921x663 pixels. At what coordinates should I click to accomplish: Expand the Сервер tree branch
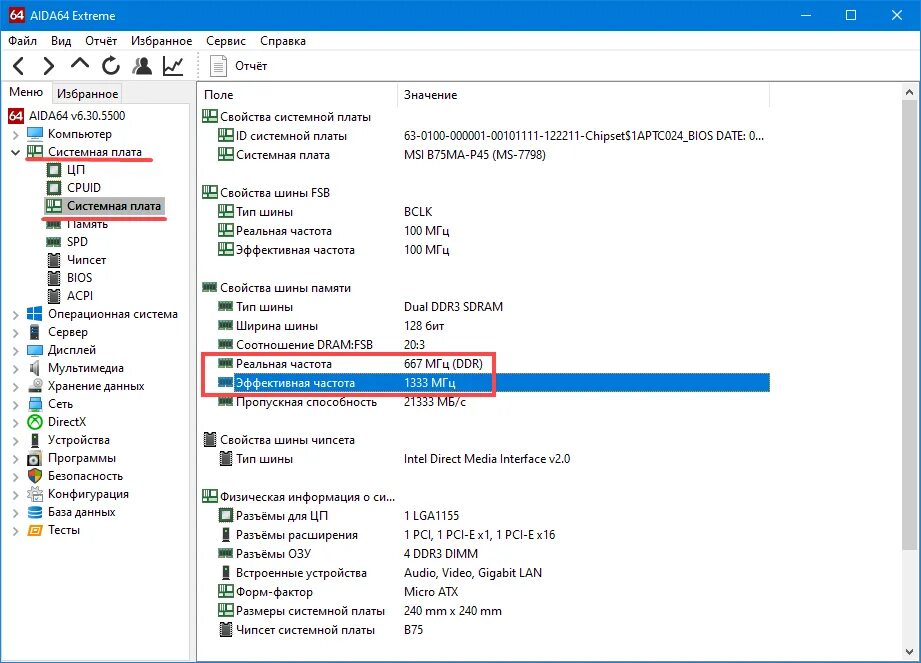(x=16, y=332)
